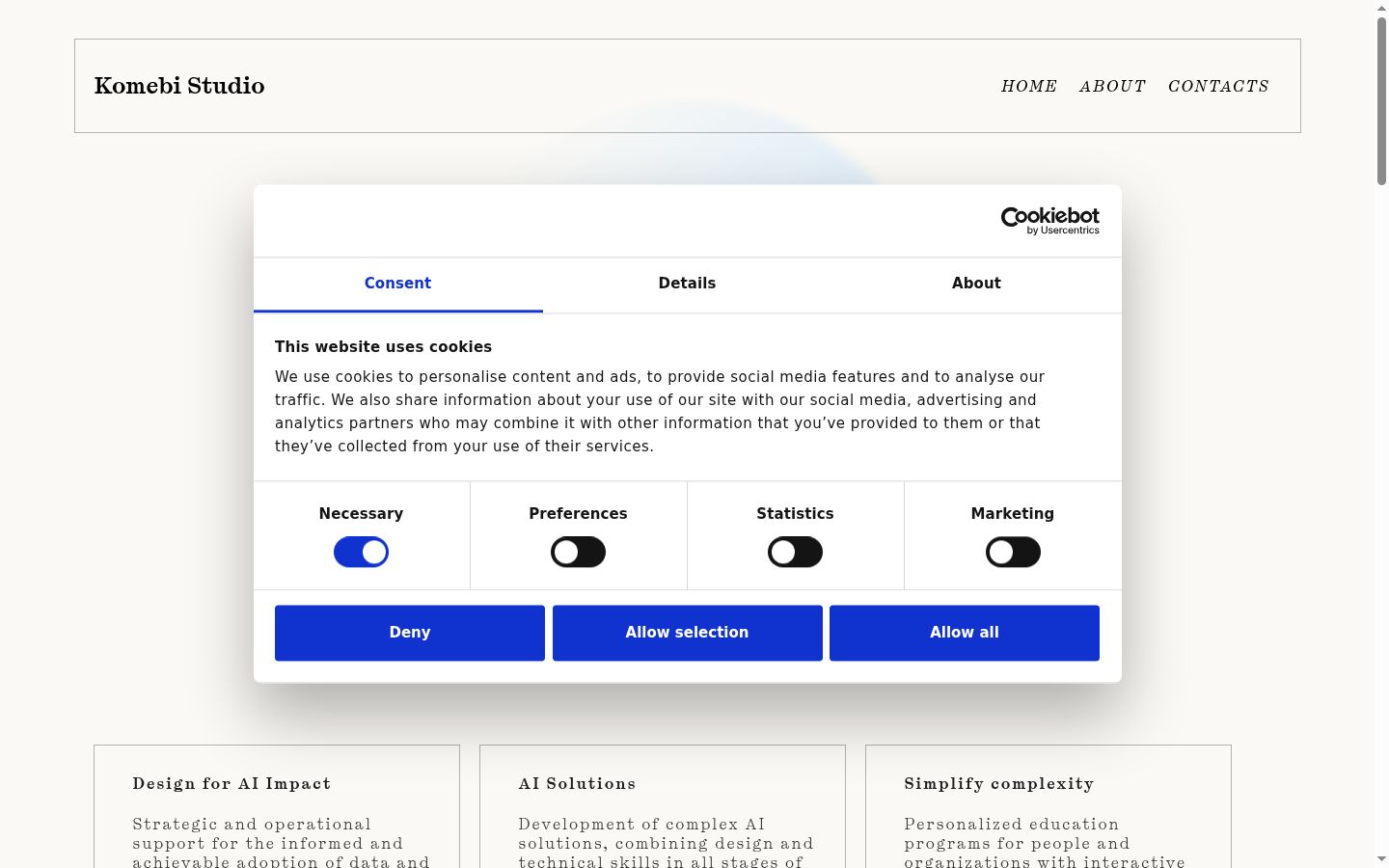Click the Deny button
This screenshot has width=1389, height=868.
pos(410,633)
